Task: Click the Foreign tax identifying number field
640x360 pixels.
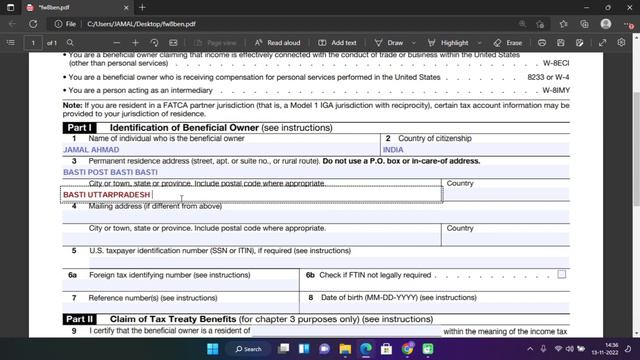Action: [180, 285]
